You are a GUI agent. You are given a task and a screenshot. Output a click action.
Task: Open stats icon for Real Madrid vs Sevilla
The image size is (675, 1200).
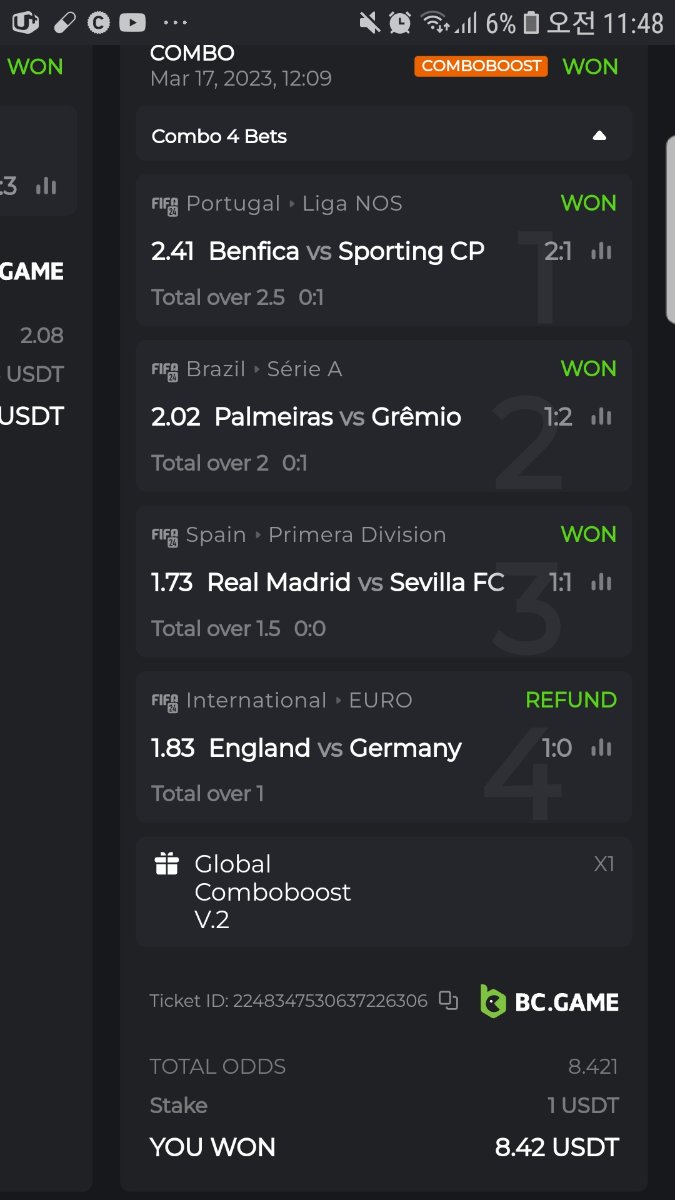[601, 582]
